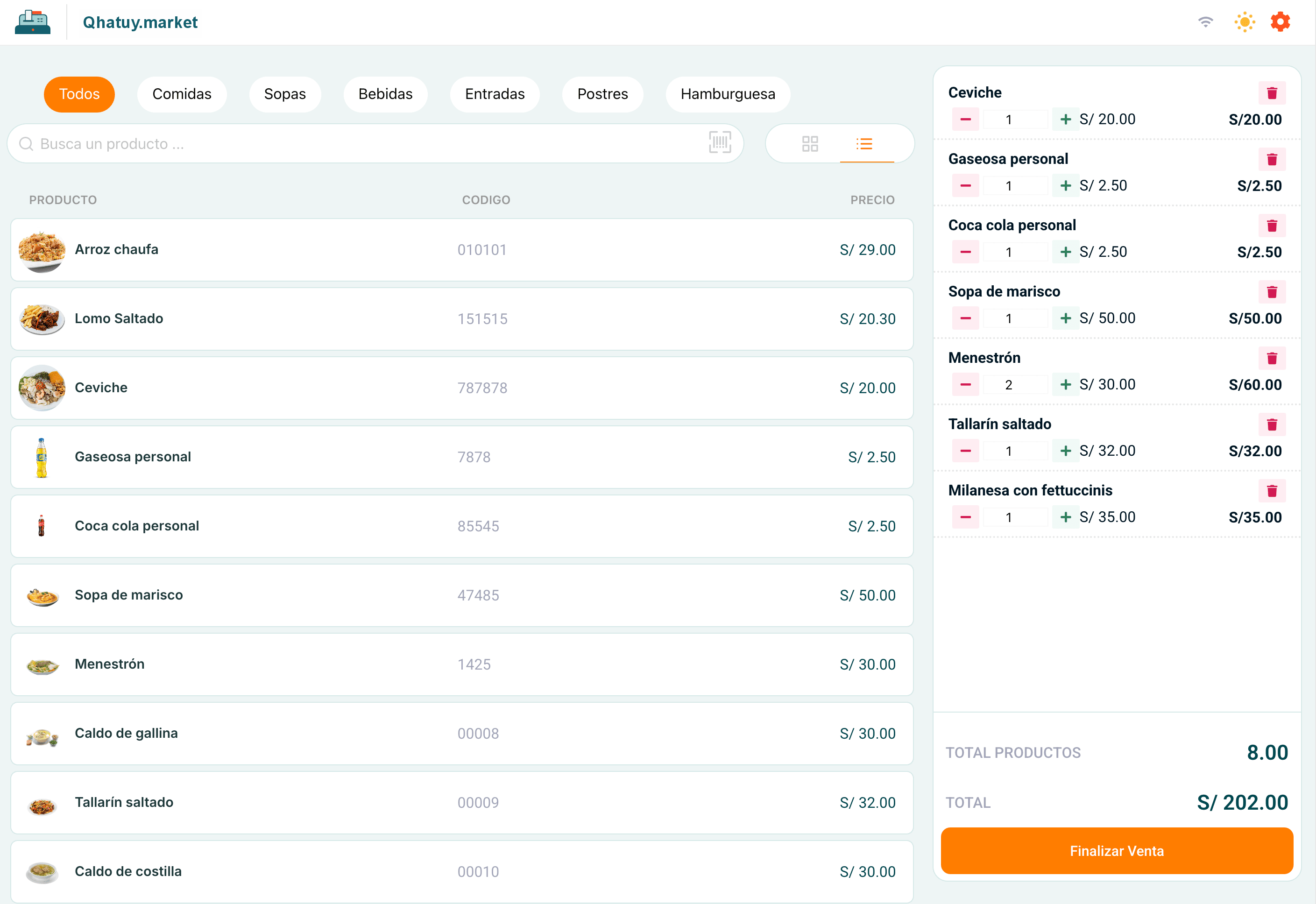1316x904 pixels.
Task: Open the settings gear icon
Action: pyautogui.click(x=1280, y=22)
